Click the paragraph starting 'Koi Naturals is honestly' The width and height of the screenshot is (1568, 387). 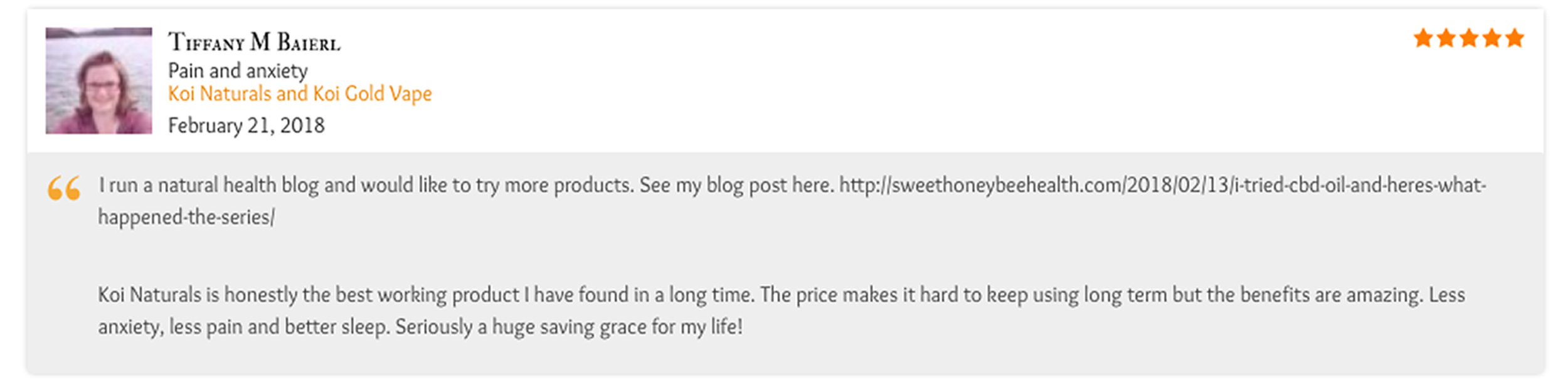(x=781, y=310)
